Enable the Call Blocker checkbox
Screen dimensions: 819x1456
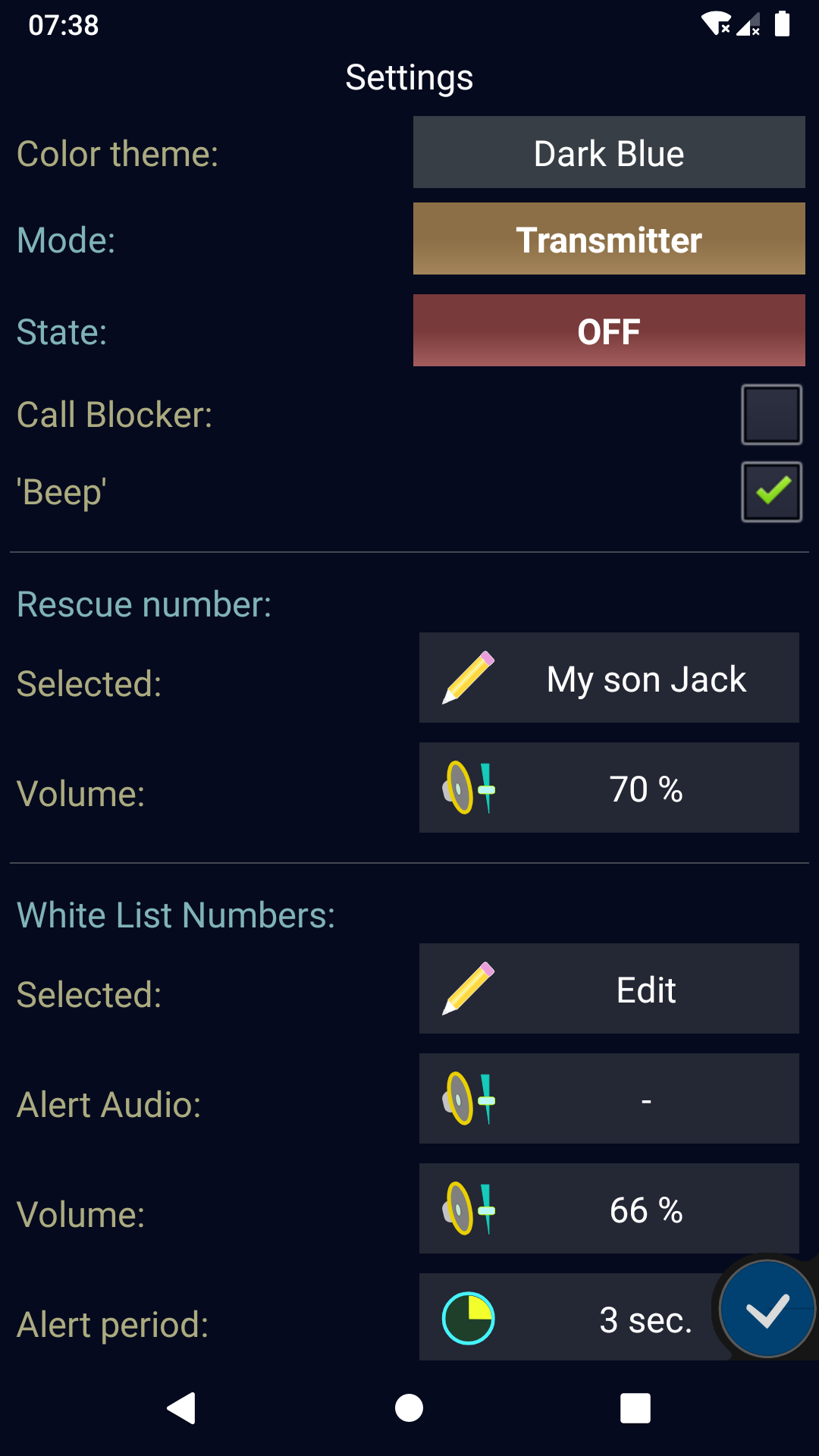[771, 415]
